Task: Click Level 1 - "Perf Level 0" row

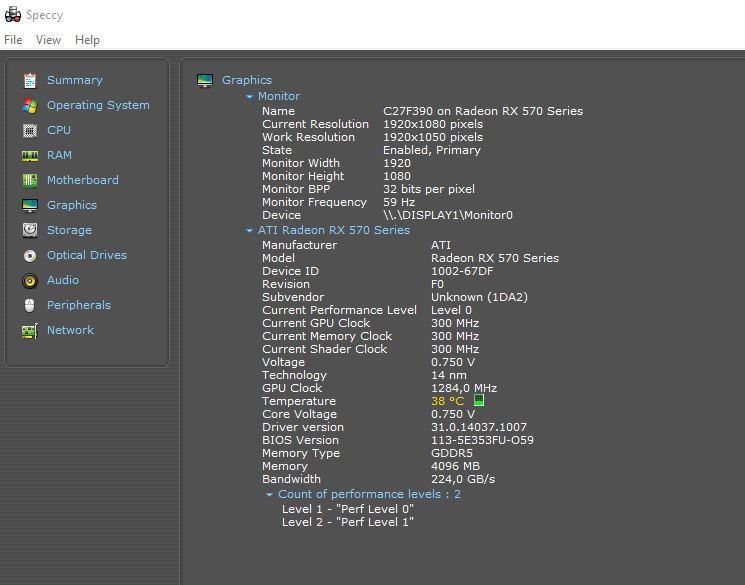Action: [348, 509]
